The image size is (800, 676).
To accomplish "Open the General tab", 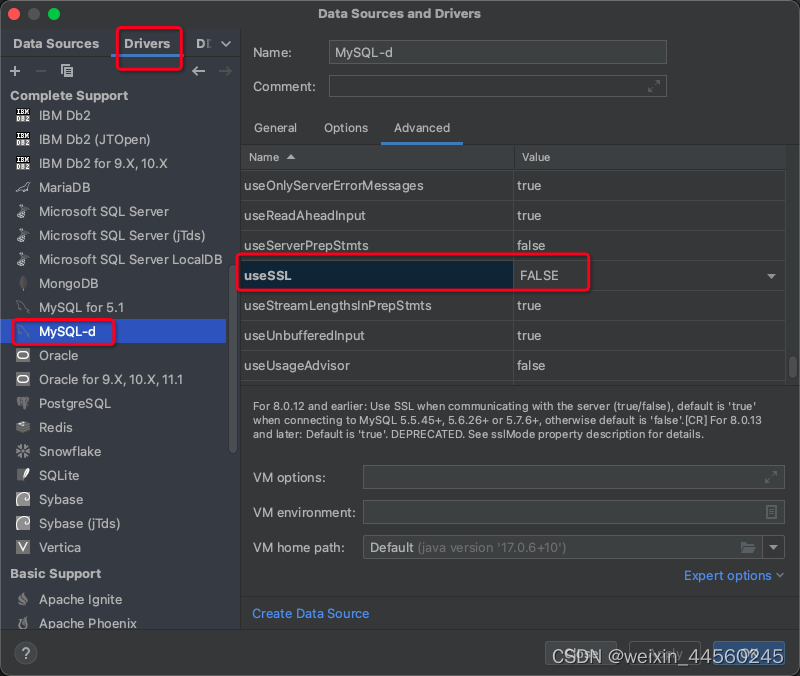I will point(276,128).
